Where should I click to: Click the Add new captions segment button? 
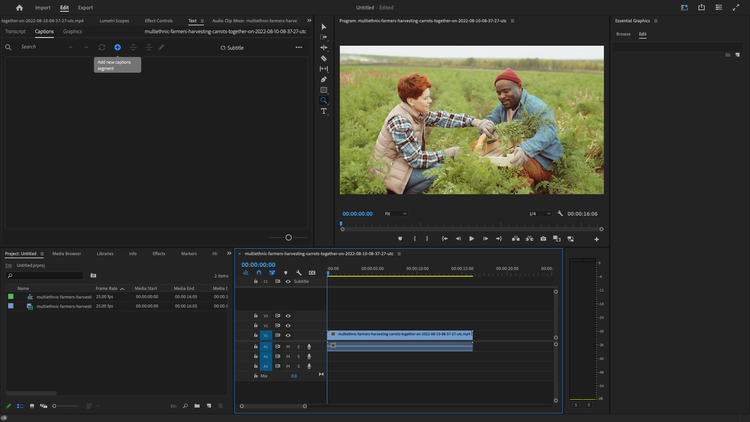[x=117, y=47]
